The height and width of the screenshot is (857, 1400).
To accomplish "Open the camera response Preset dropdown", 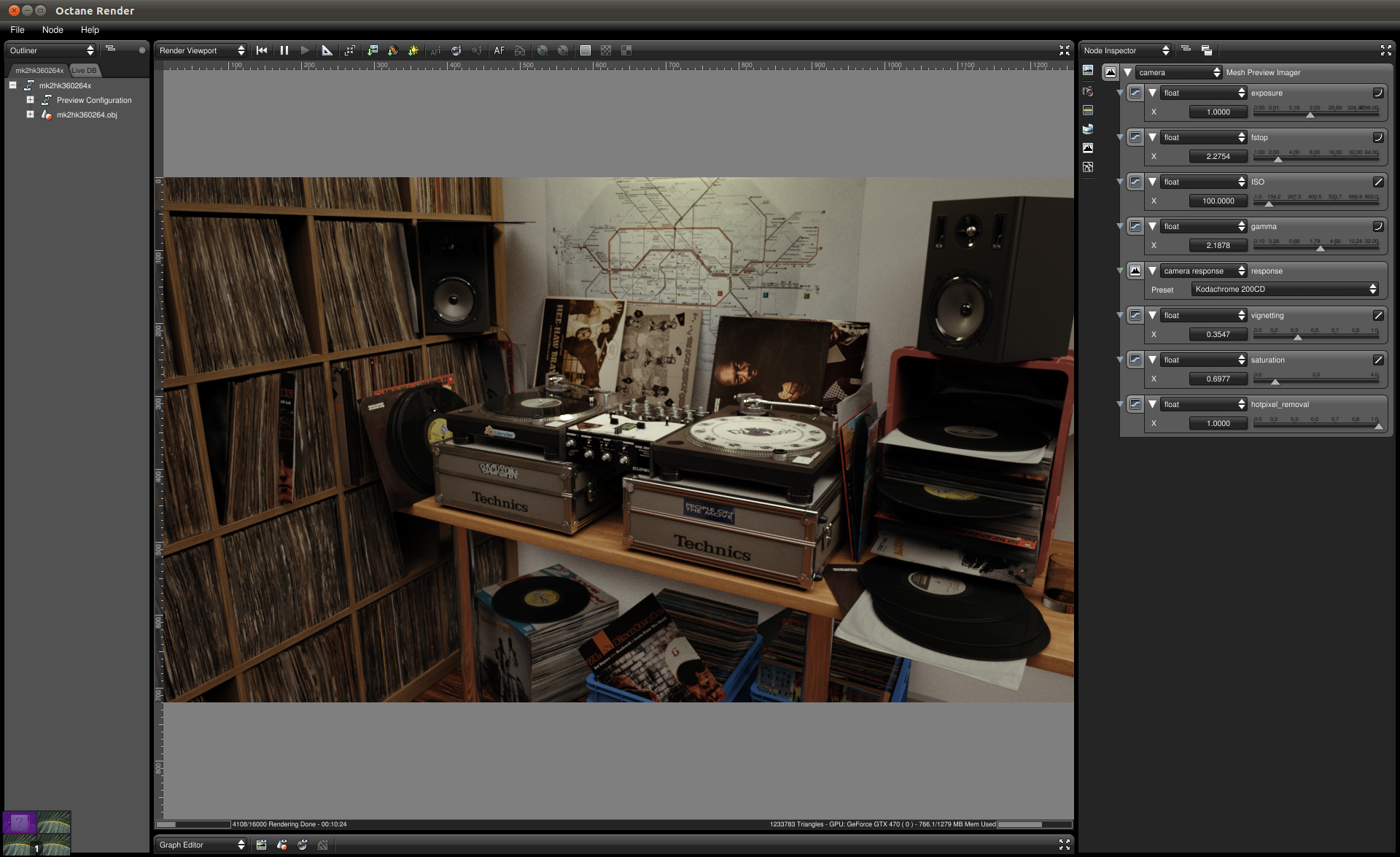I will tap(1286, 290).
